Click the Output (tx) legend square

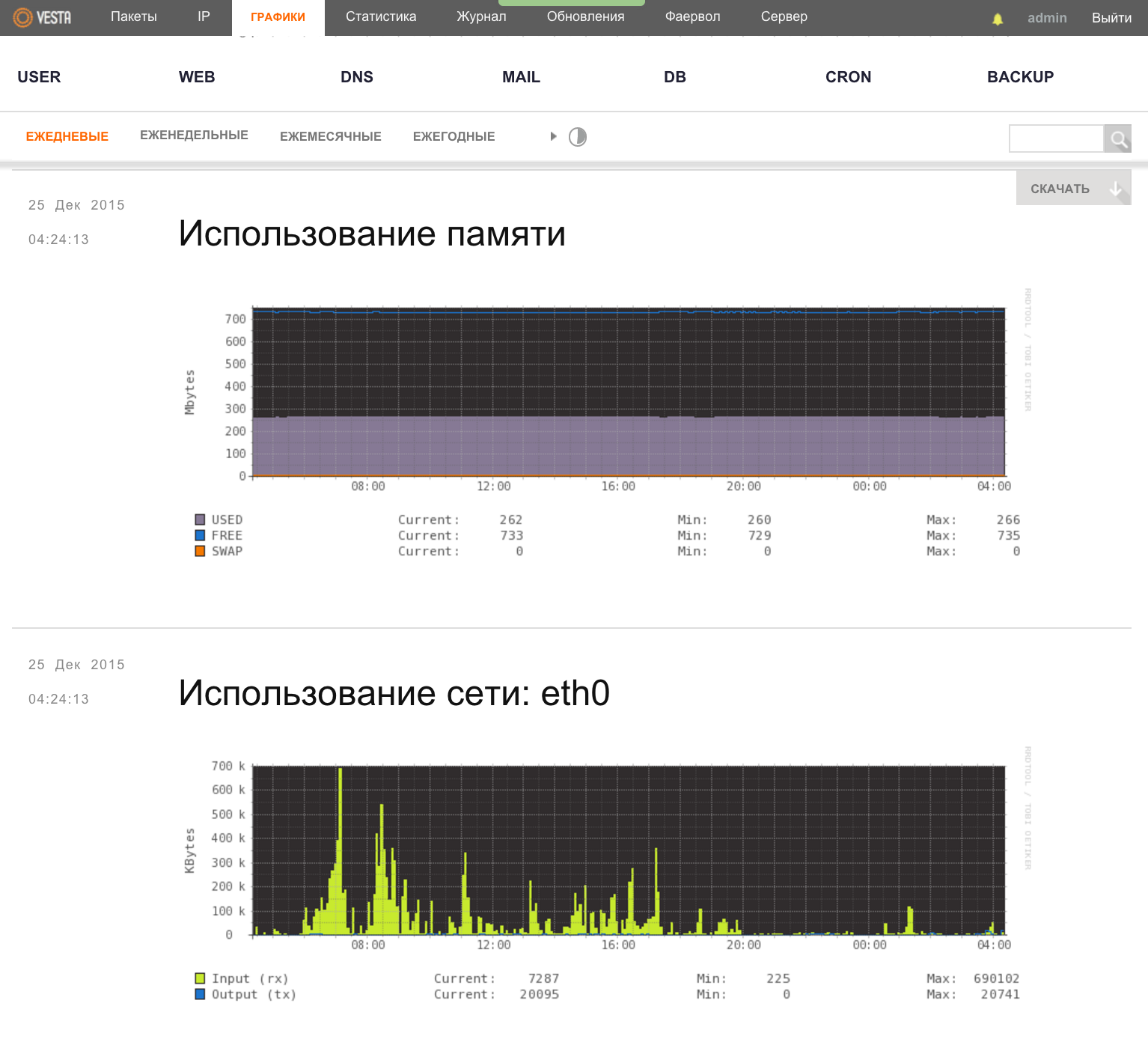pos(199,994)
